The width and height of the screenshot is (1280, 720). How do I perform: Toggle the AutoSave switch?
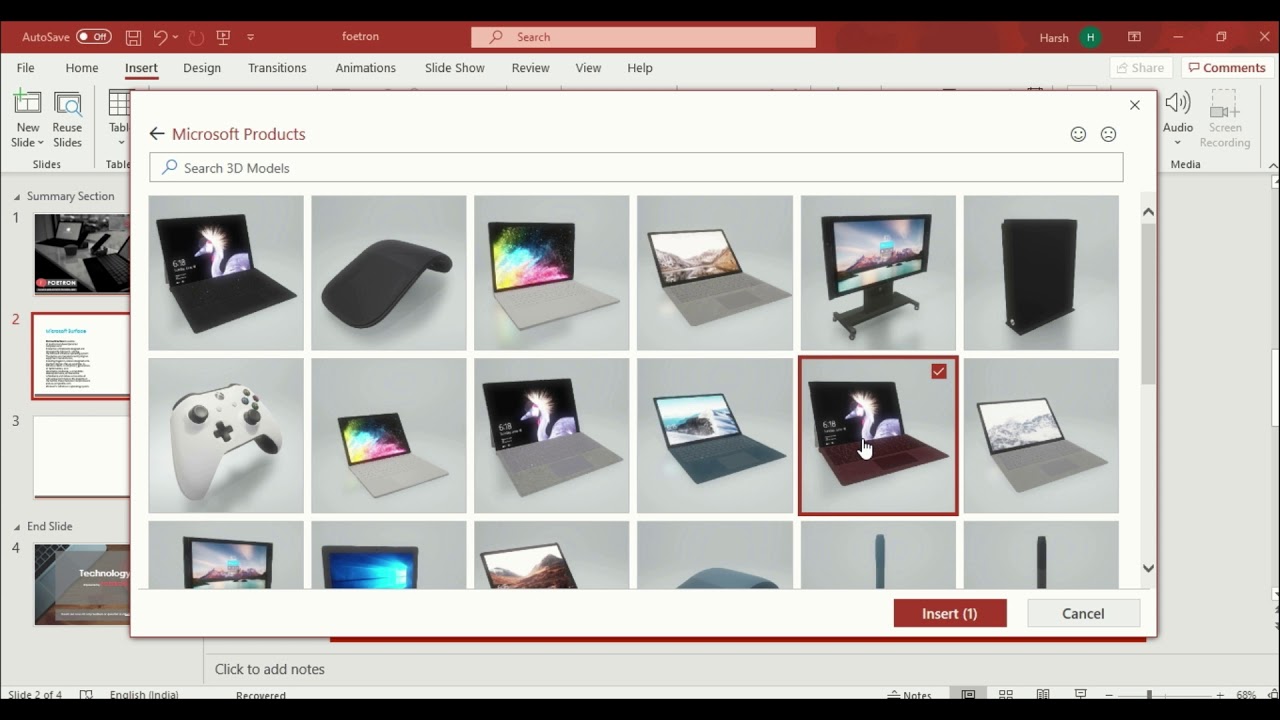coord(93,37)
